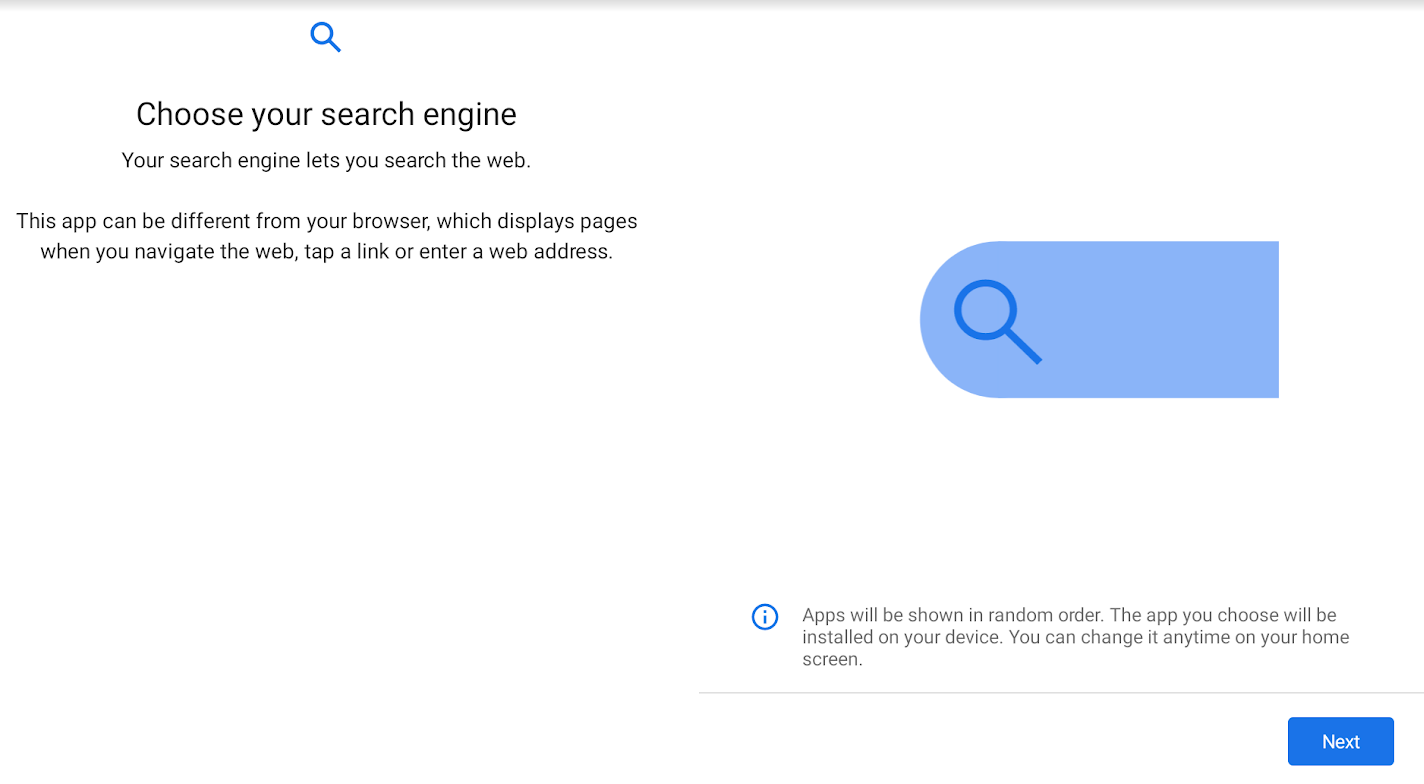1424x784 pixels.
Task: Click the info icon beside the apps notice
Action: coord(765,617)
